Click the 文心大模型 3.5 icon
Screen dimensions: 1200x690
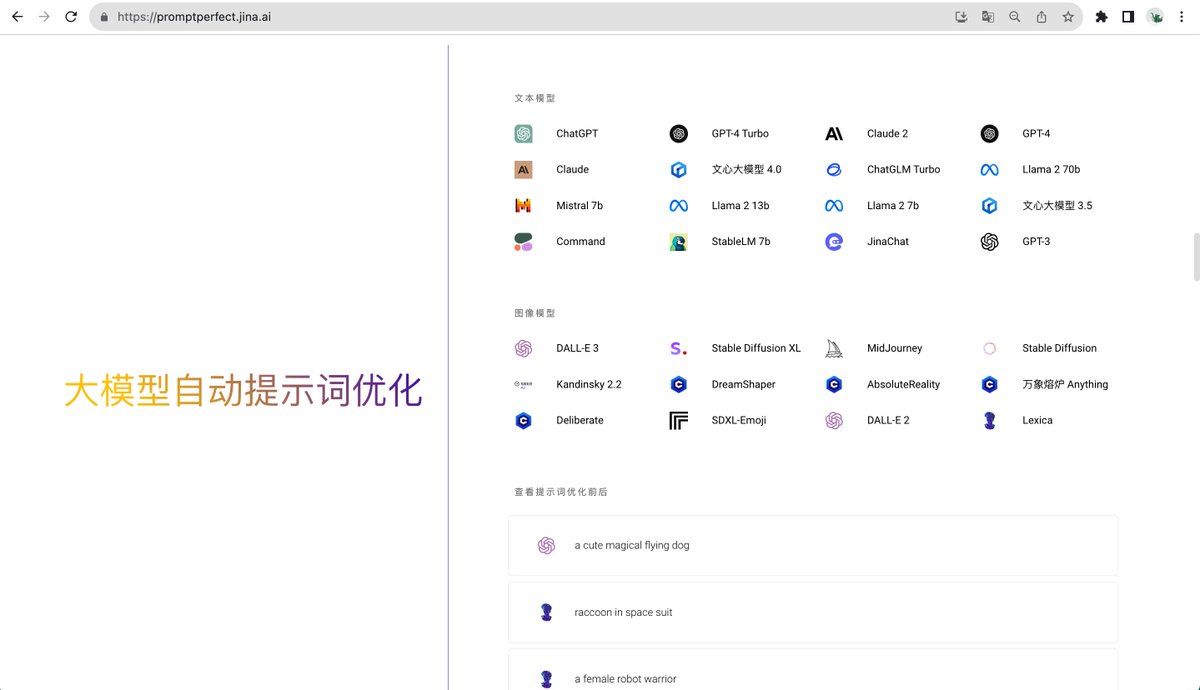[989, 206]
